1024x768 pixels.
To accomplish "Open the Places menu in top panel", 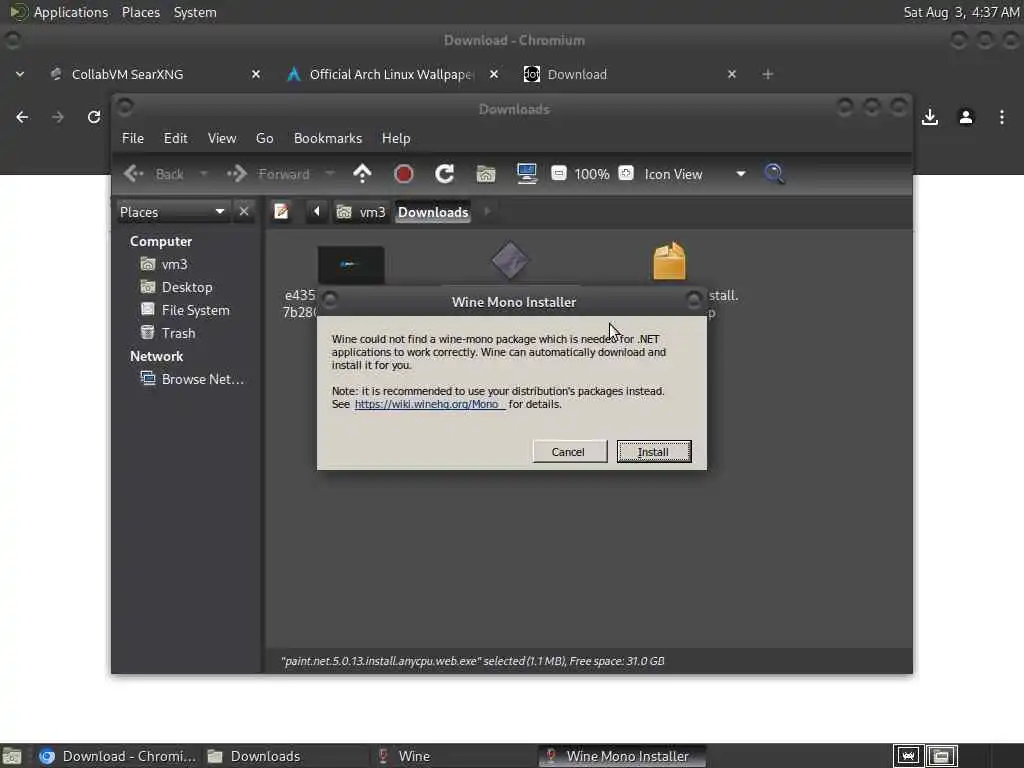I will (140, 12).
